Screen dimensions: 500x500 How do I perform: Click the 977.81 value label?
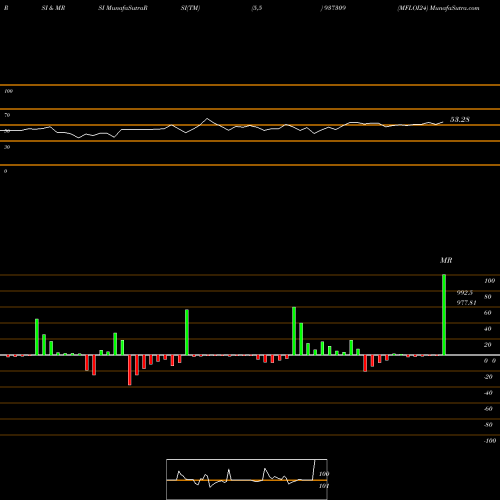point(466,303)
